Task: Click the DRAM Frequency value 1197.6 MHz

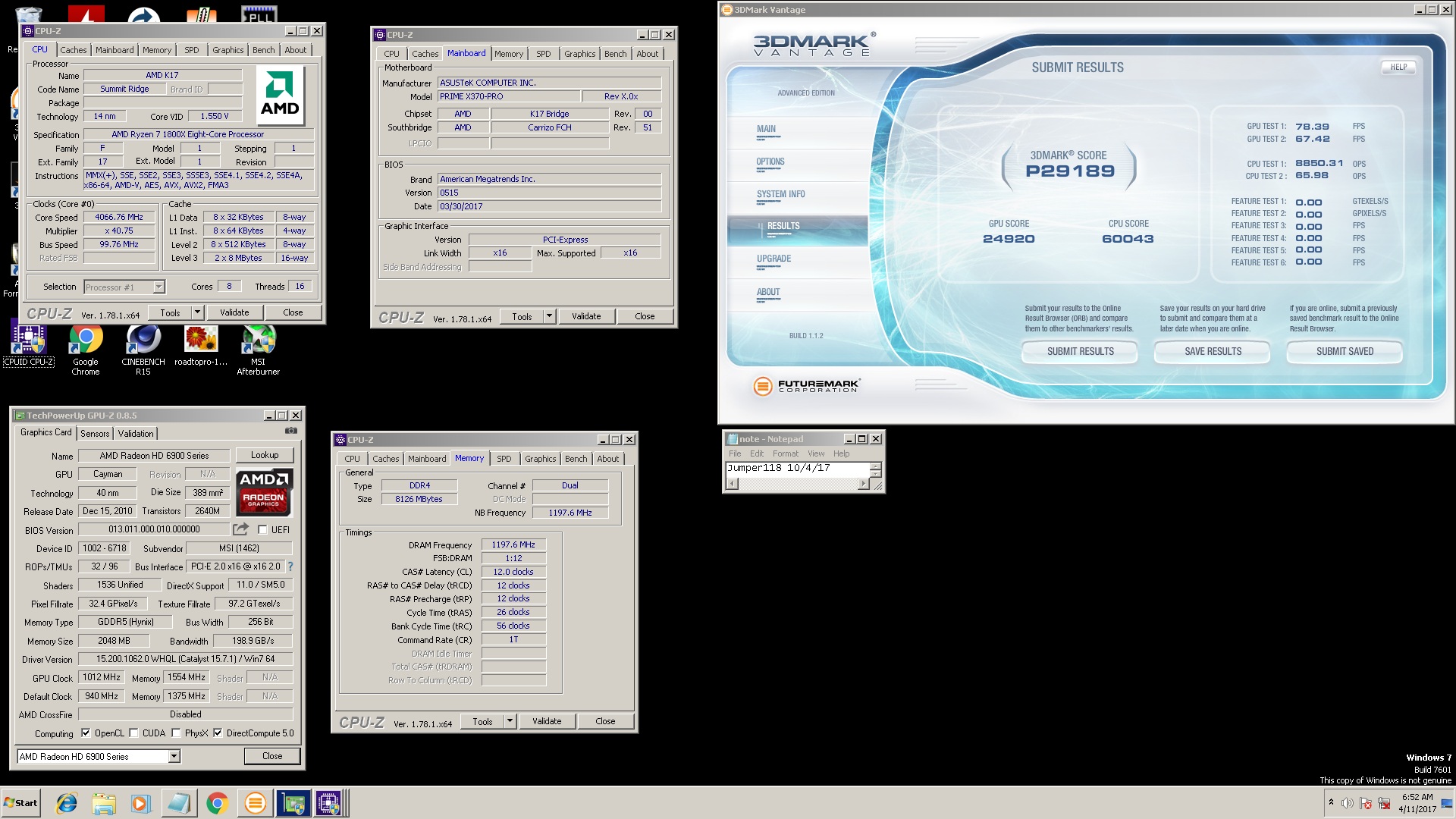Action: coord(513,545)
